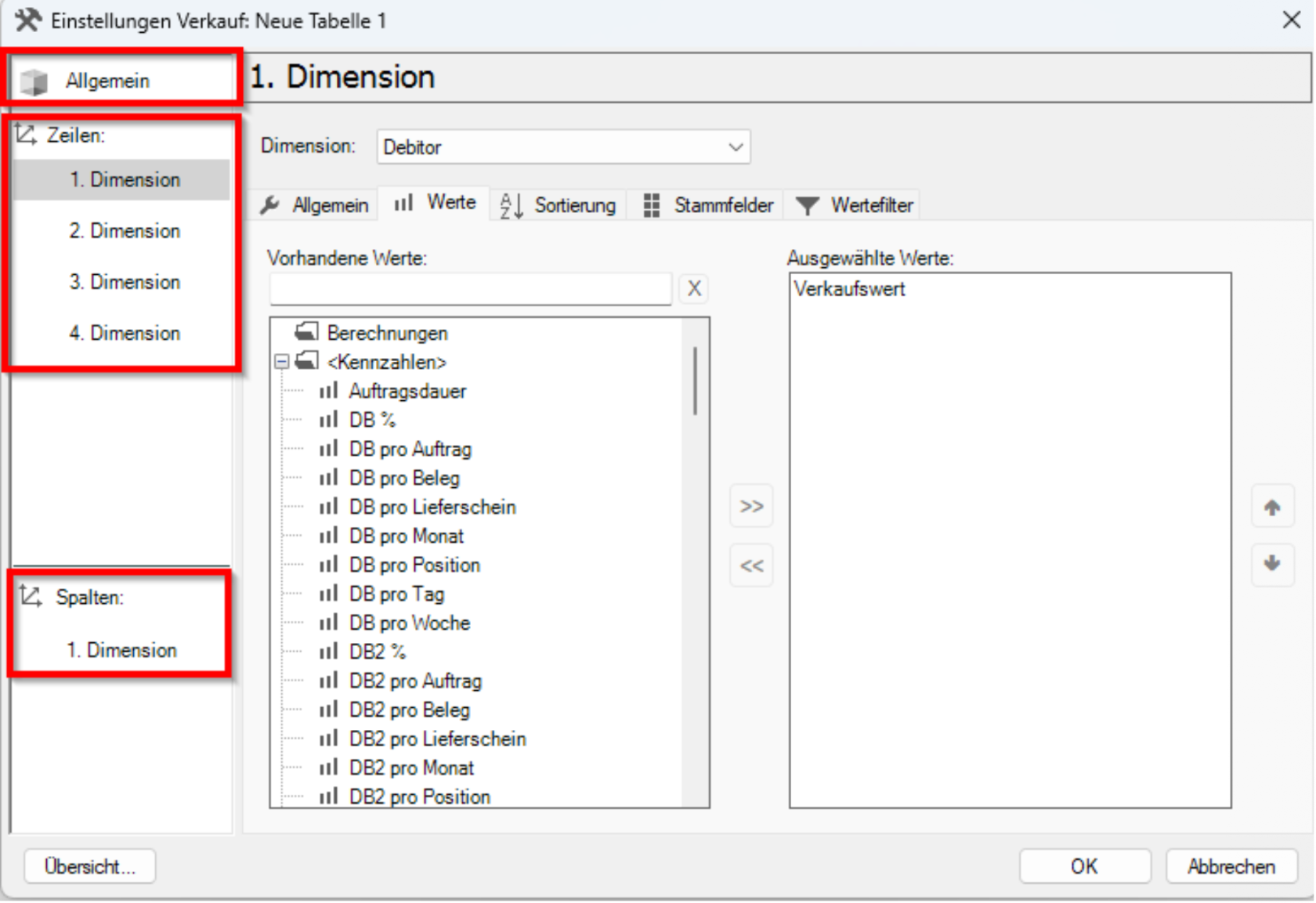The height and width of the screenshot is (903, 1316).
Task: Select DB2 pro Beleg entry
Action: pyautogui.click(x=410, y=710)
